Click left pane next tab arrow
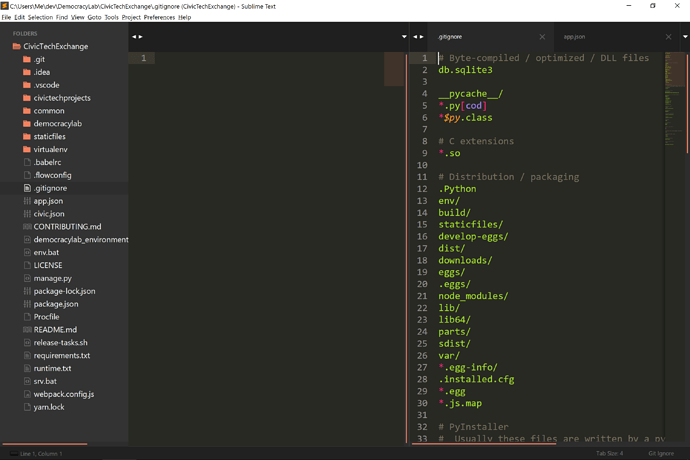 [x=141, y=37]
